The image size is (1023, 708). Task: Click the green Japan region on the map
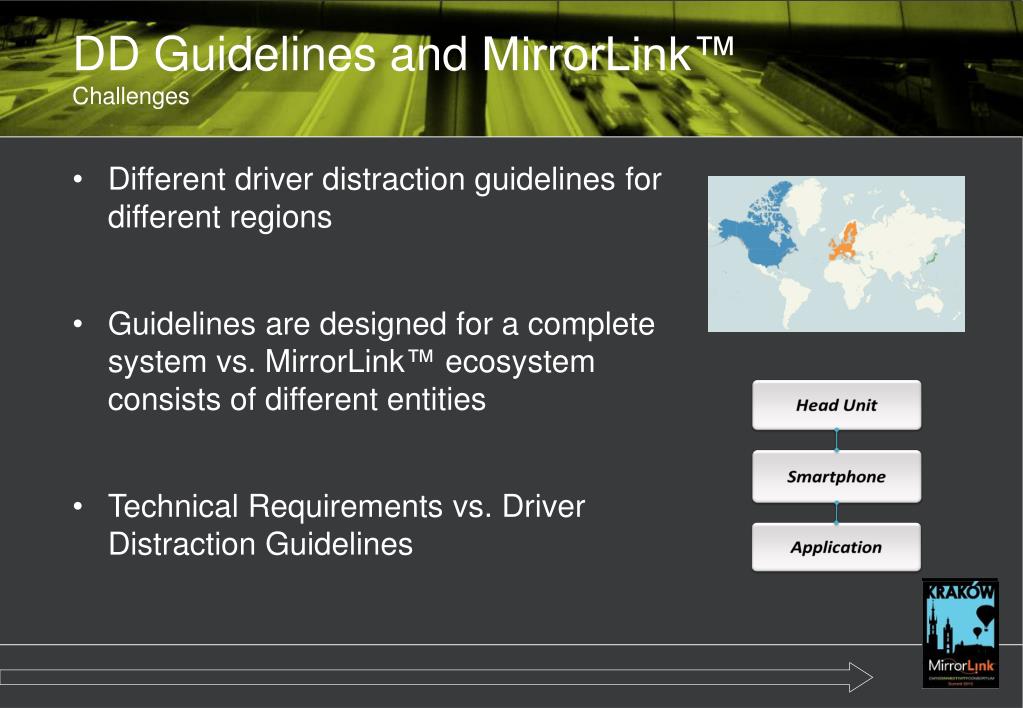[x=930, y=258]
